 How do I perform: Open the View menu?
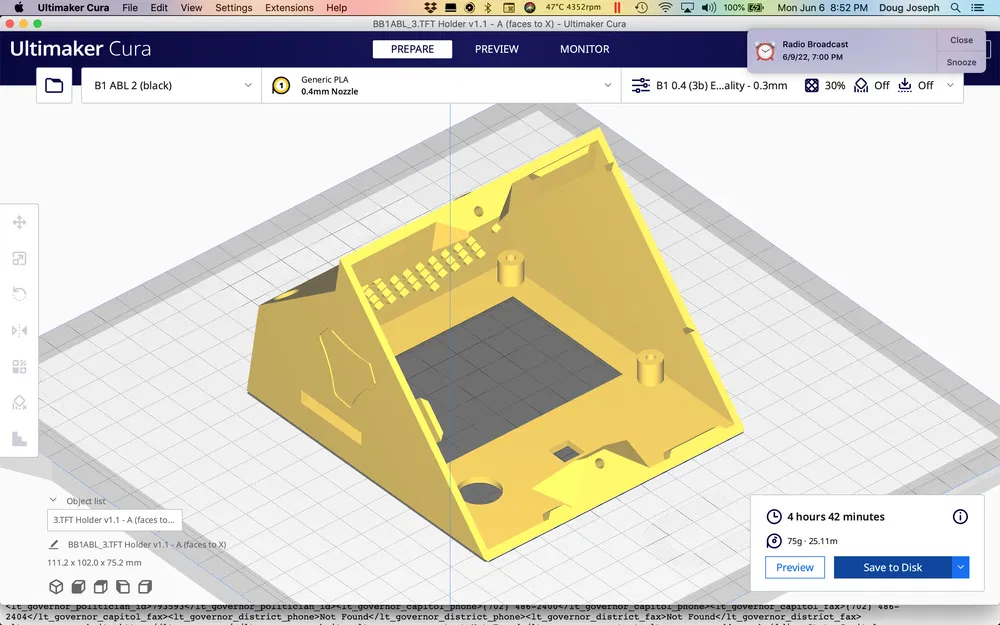[x=191, y=8]
